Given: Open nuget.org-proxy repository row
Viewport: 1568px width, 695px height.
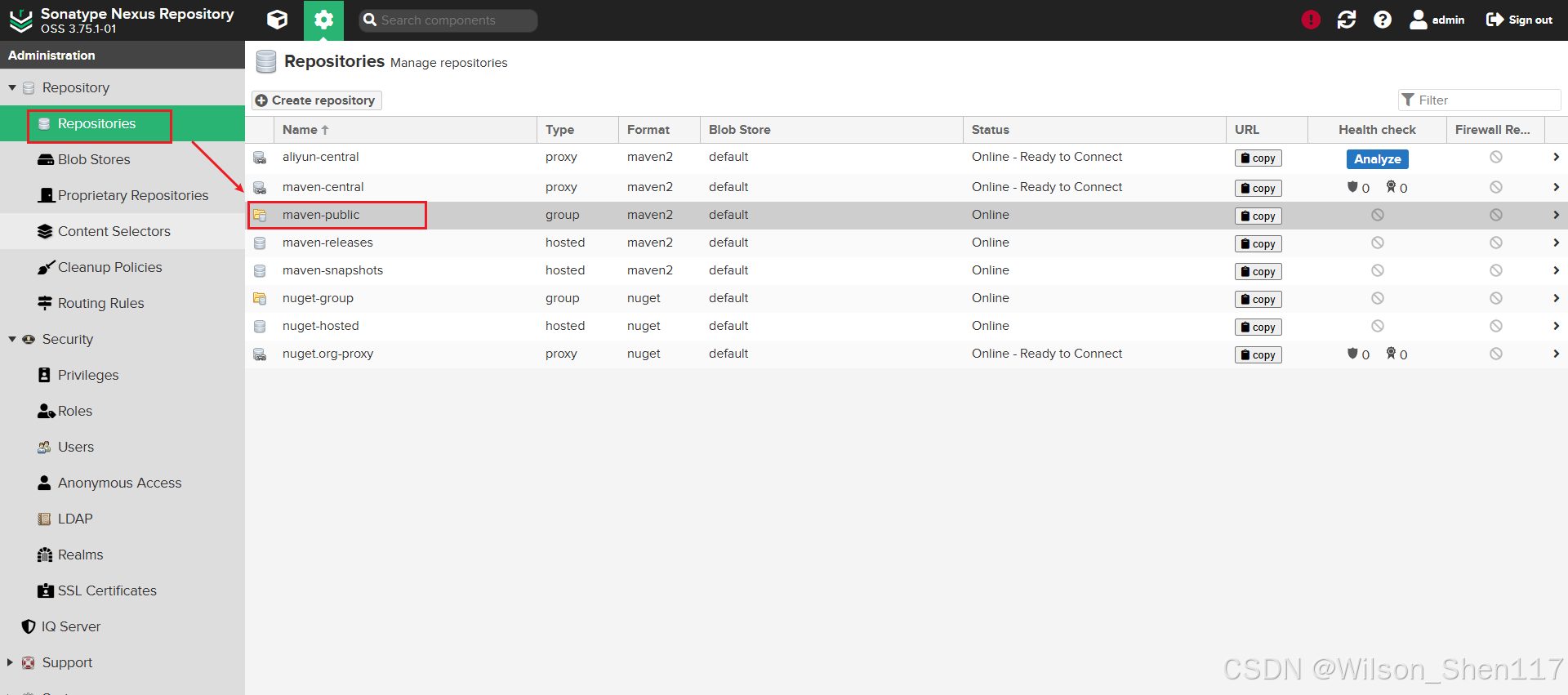Looking at the screenshot, I should pos(906,354).
